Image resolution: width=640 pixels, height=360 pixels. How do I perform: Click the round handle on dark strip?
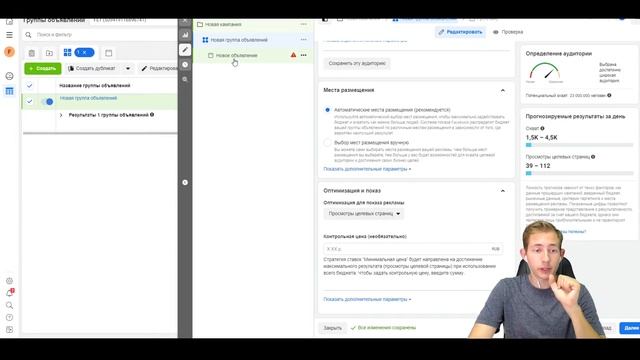coord(185,182)
